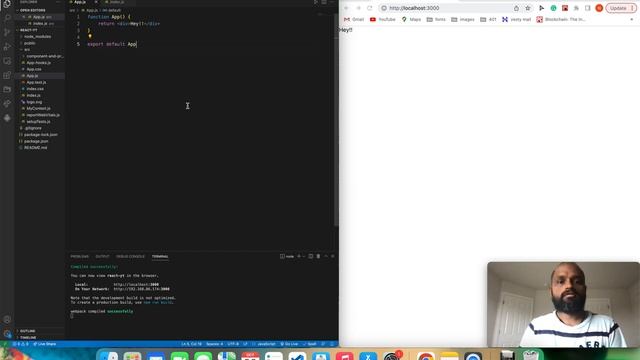Click the Chrome reload icon

369,8
